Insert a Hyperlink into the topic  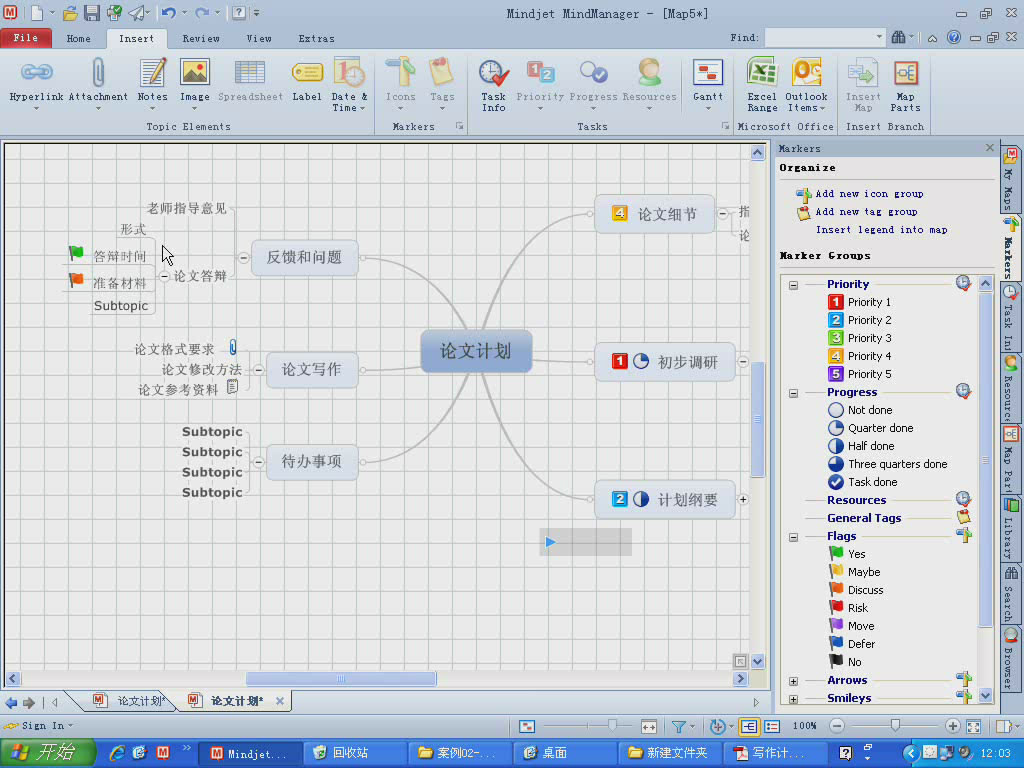click(x=37, y=84)
